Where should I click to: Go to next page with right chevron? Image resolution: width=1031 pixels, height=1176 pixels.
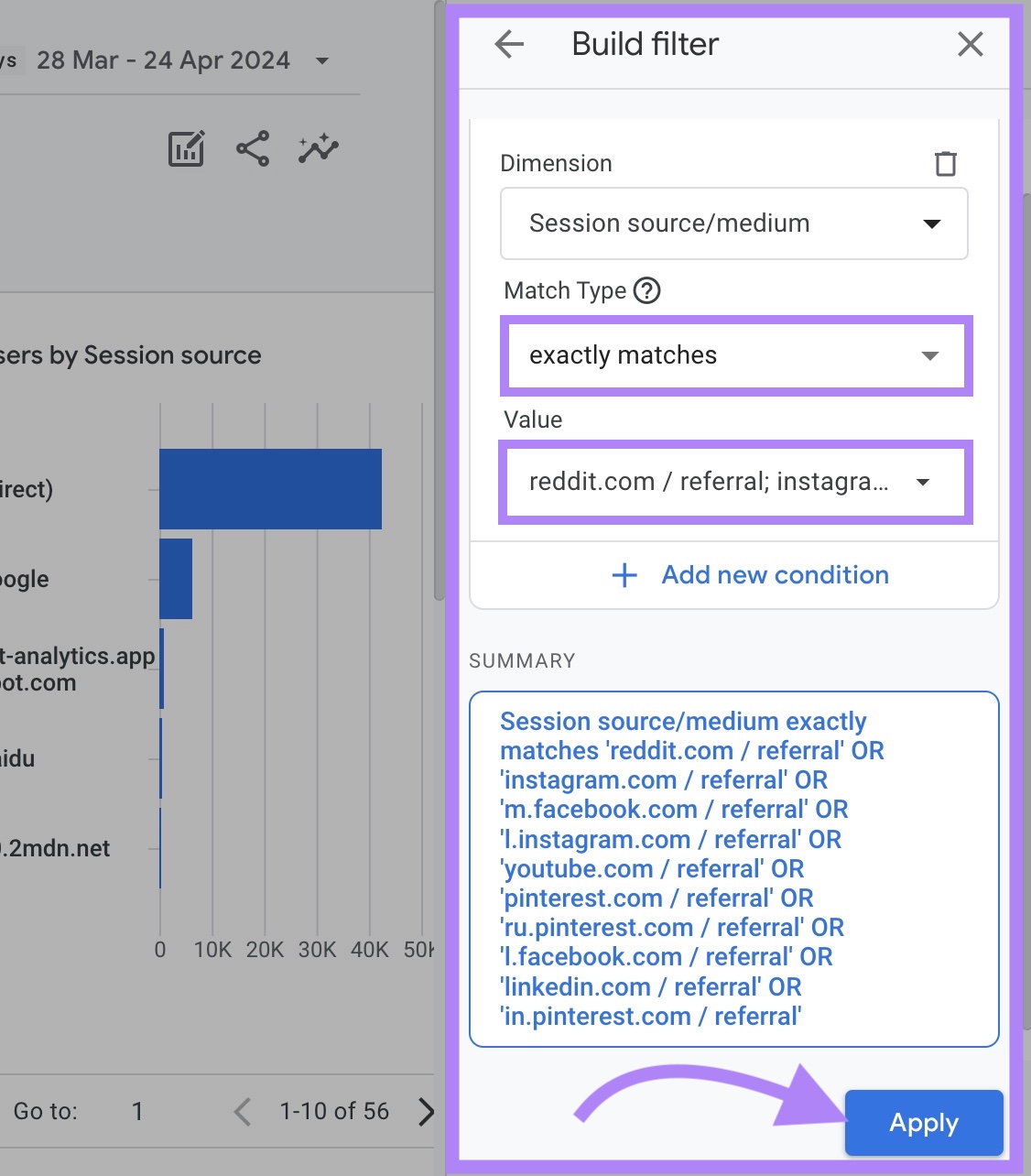(426, 1111)
